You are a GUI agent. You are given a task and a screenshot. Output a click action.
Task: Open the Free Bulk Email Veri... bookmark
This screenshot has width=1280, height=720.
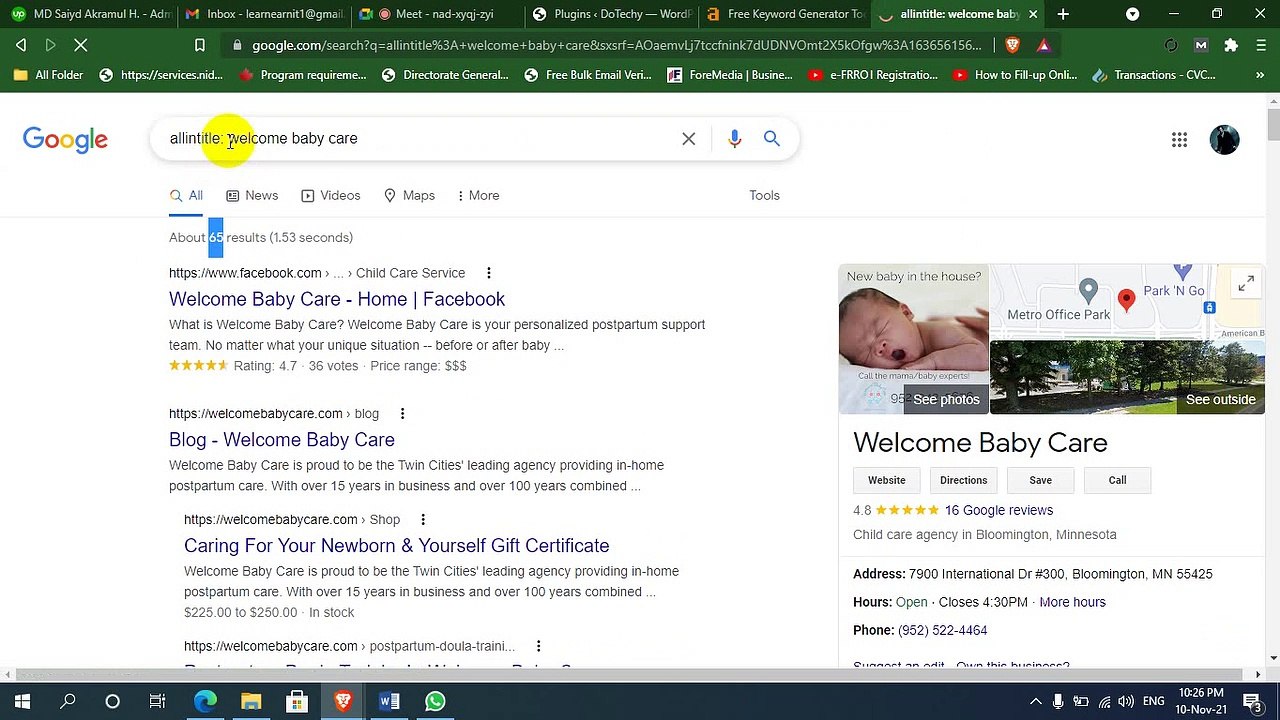[588, 75]
